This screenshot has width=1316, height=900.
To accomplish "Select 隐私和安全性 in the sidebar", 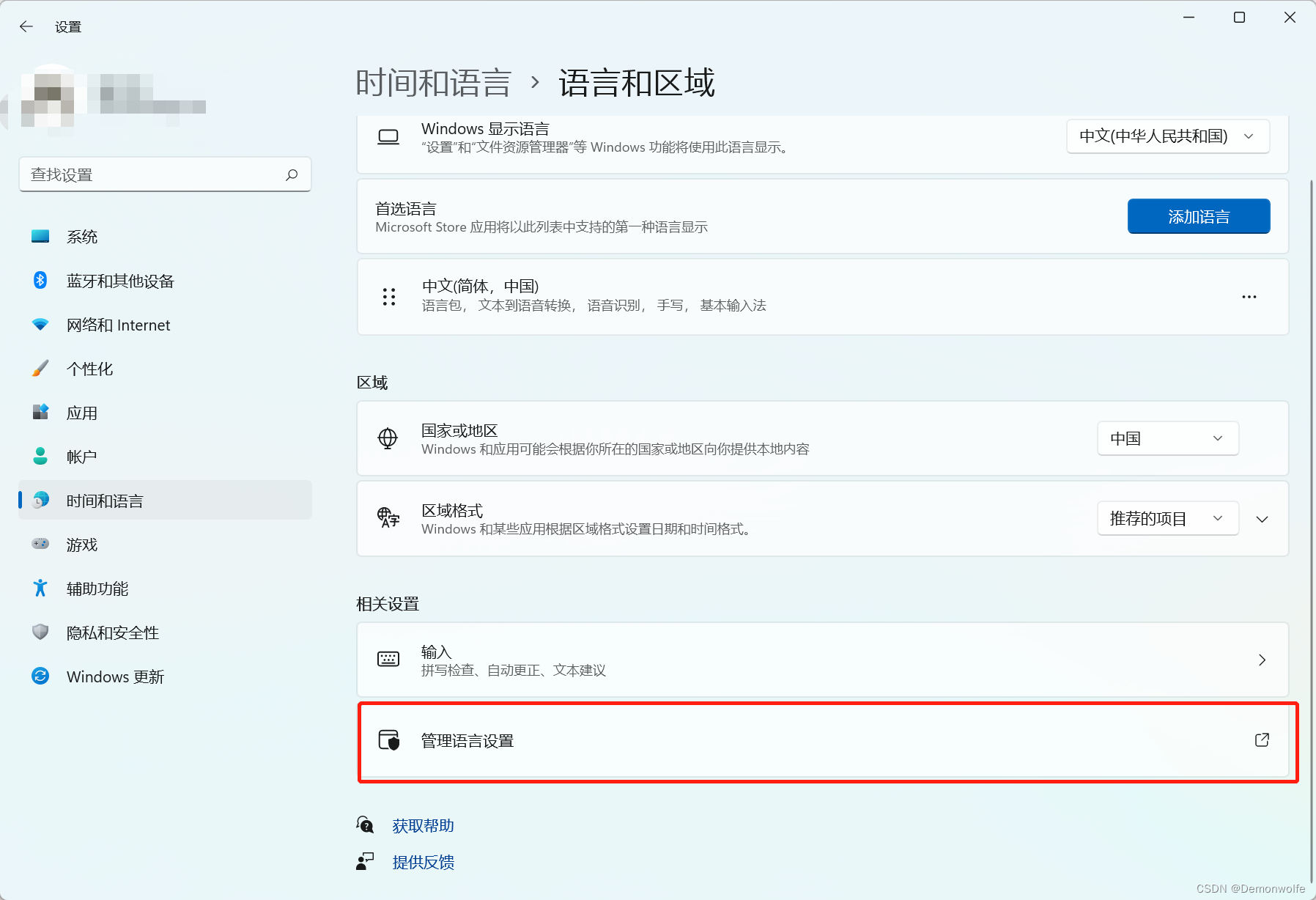I will pyautogui.click(x=166, y=632).
